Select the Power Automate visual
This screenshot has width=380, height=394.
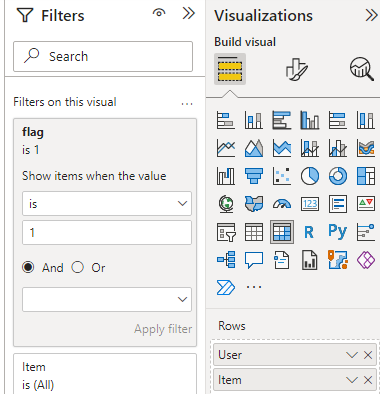tap(226, 287)
